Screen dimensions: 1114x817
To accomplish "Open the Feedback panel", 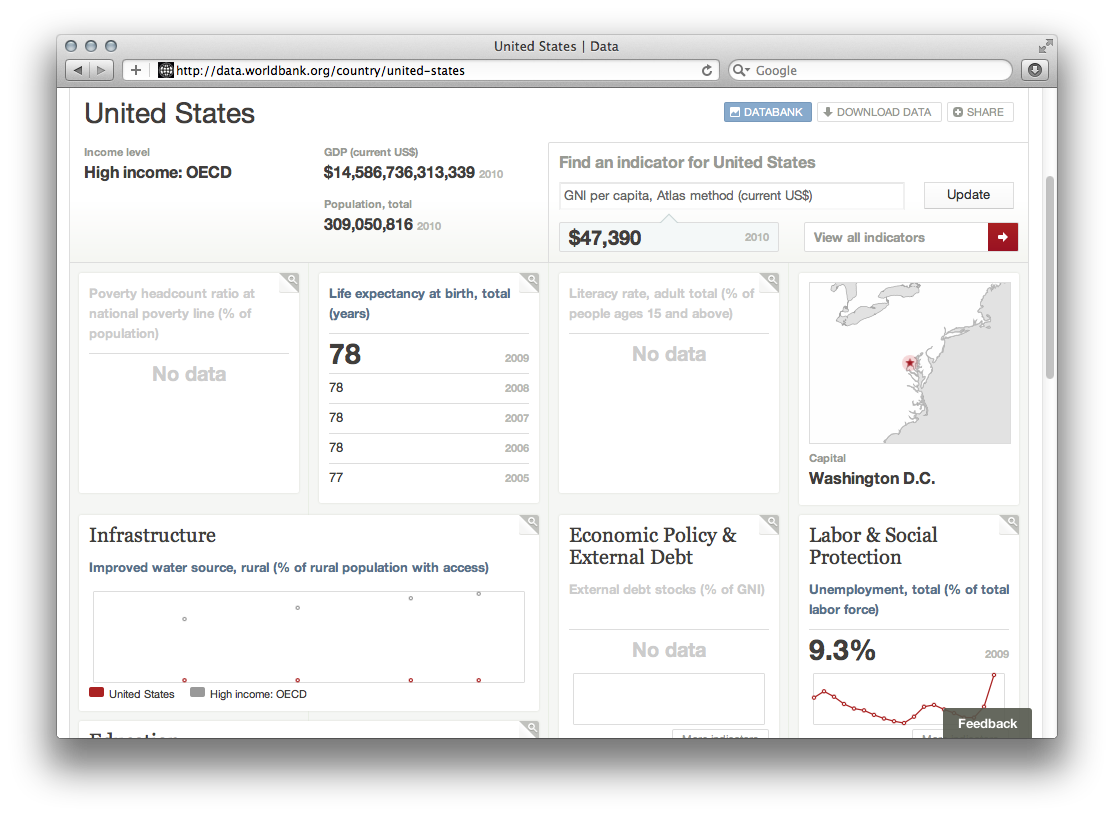I will (x=987, y=723).
